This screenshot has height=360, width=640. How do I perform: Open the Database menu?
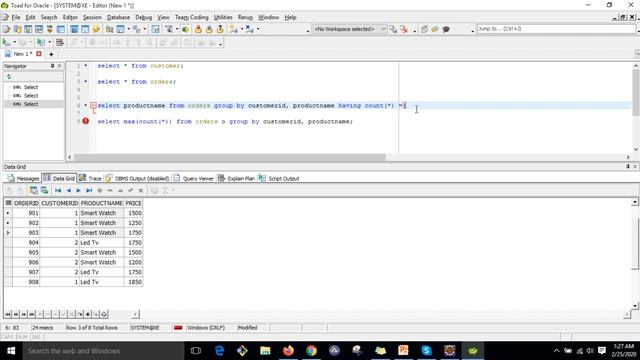pyautogui.click(x=118, y=18)
